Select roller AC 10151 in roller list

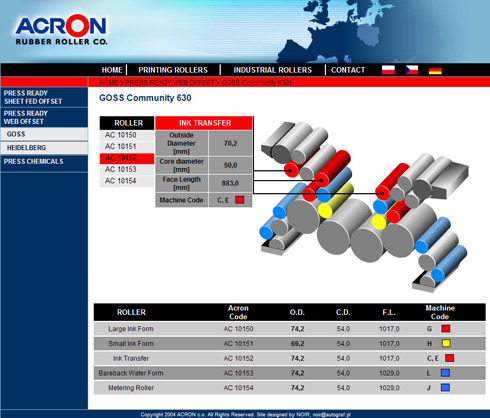(127, 146)
